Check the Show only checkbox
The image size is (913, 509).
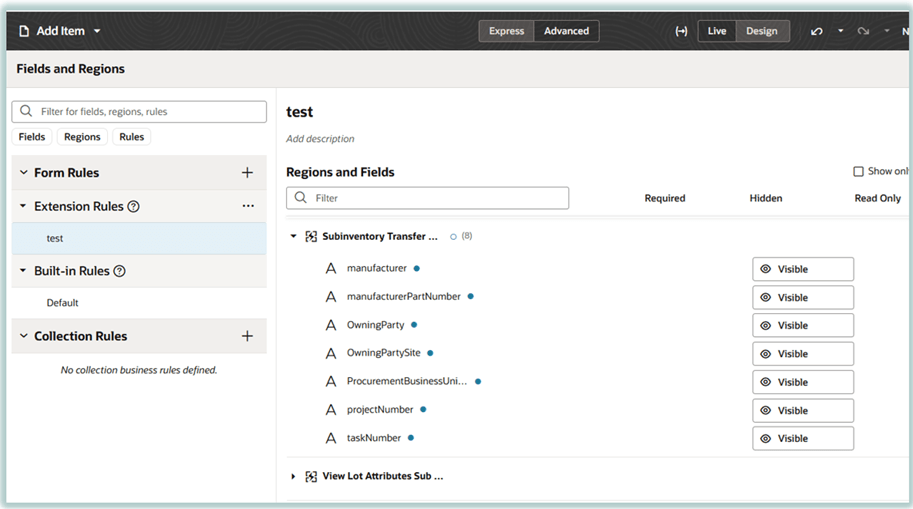pos(858,172)
